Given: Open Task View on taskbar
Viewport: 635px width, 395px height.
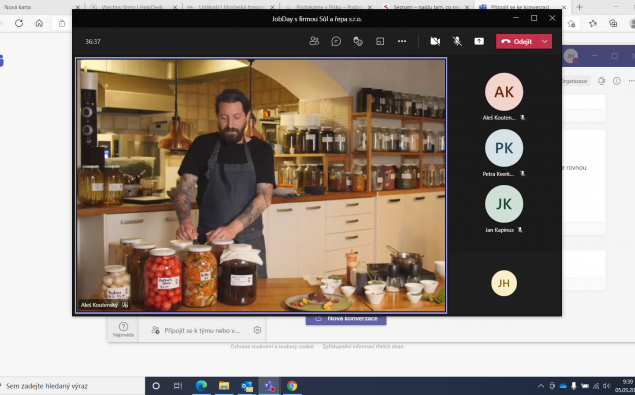Looking at the screenshot, I should (178, 386).
